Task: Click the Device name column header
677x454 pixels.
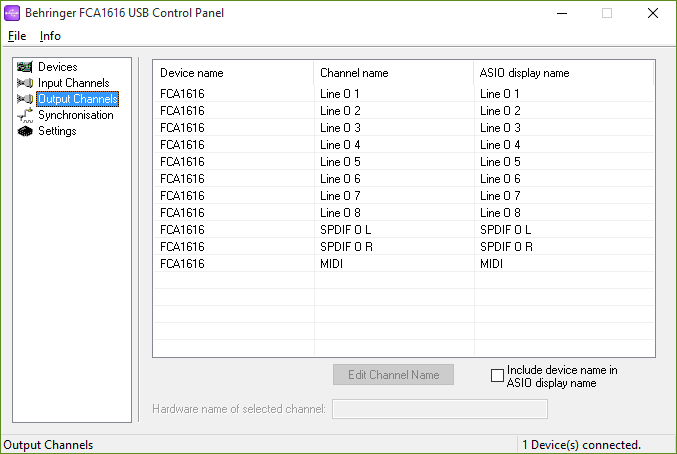Action: tap(191, 73)
